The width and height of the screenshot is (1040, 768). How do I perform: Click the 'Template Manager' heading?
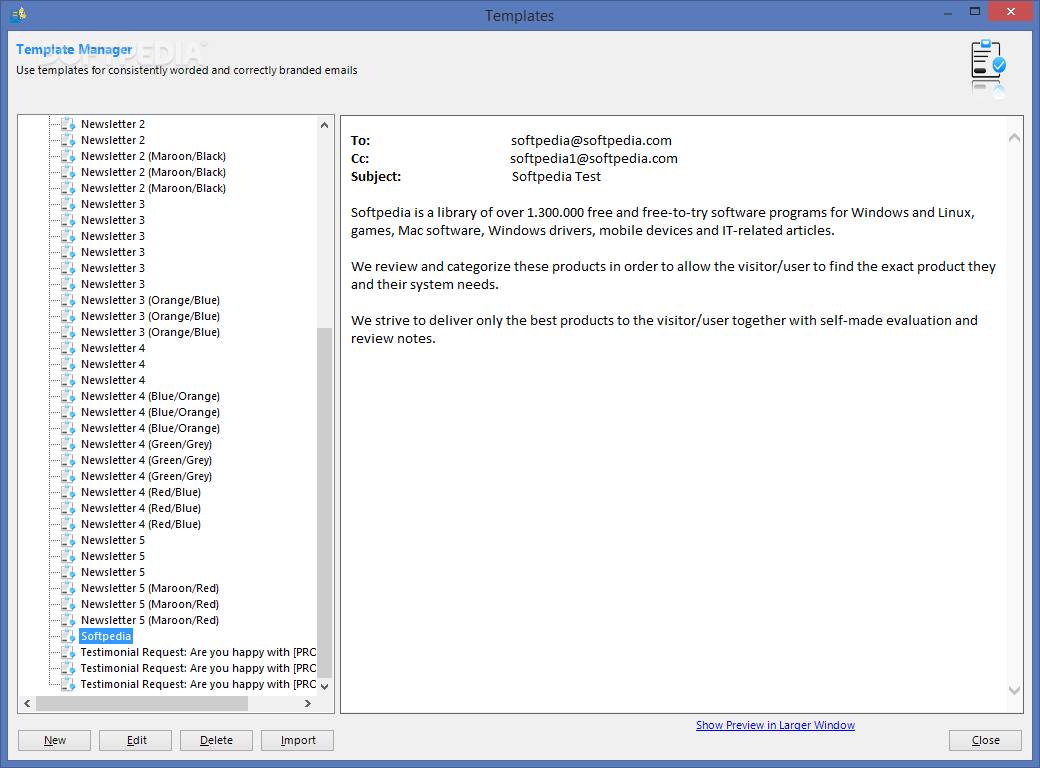coord(74,49)
